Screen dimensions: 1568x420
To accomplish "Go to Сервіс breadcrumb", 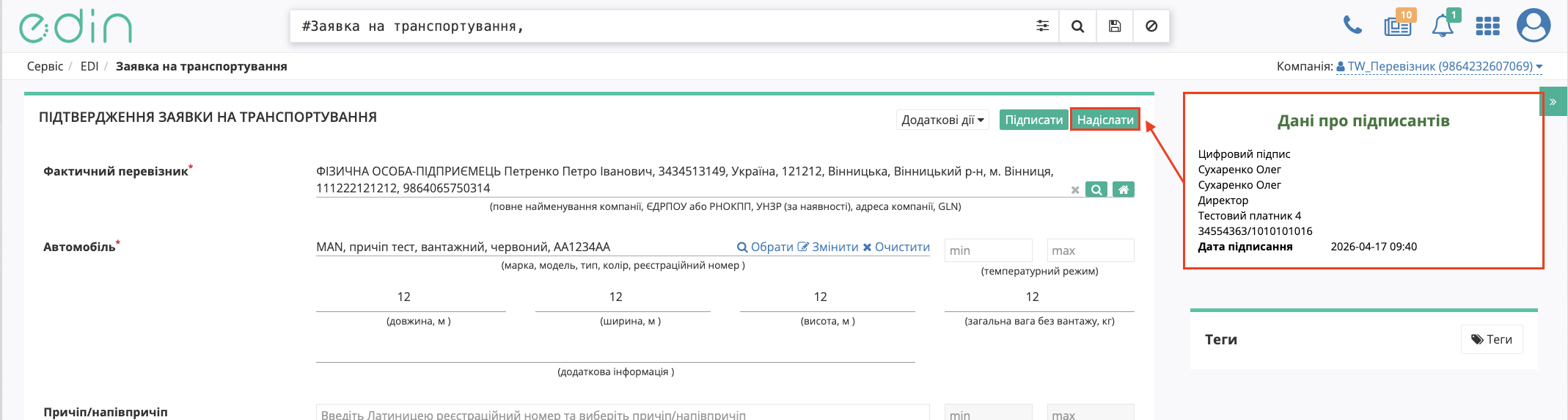I will [45, 67].
